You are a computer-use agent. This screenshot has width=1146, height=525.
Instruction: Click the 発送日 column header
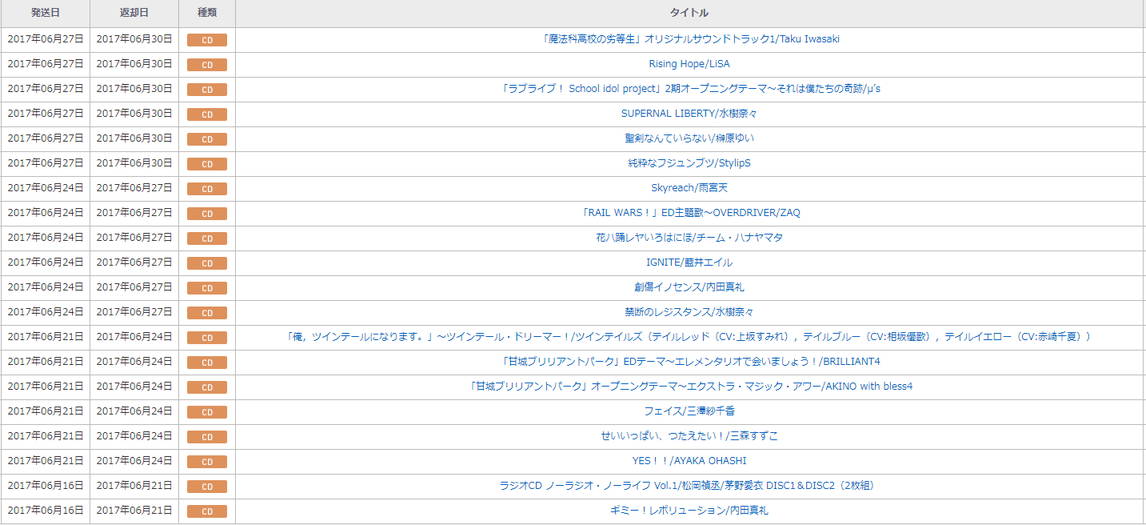click(45, 13)
